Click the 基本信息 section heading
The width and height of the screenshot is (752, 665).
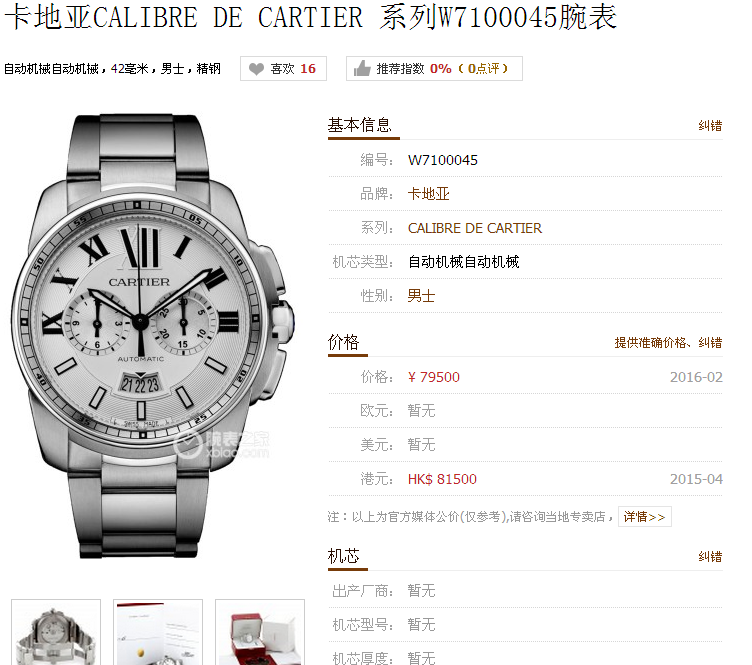click(360, 125)
